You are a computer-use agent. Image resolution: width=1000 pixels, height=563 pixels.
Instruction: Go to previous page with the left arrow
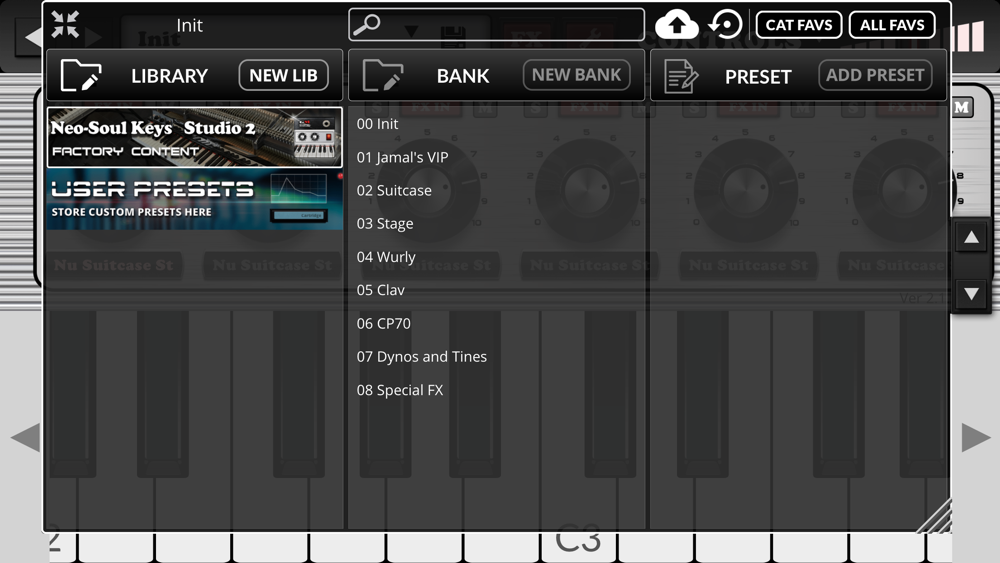click(26, 437)
